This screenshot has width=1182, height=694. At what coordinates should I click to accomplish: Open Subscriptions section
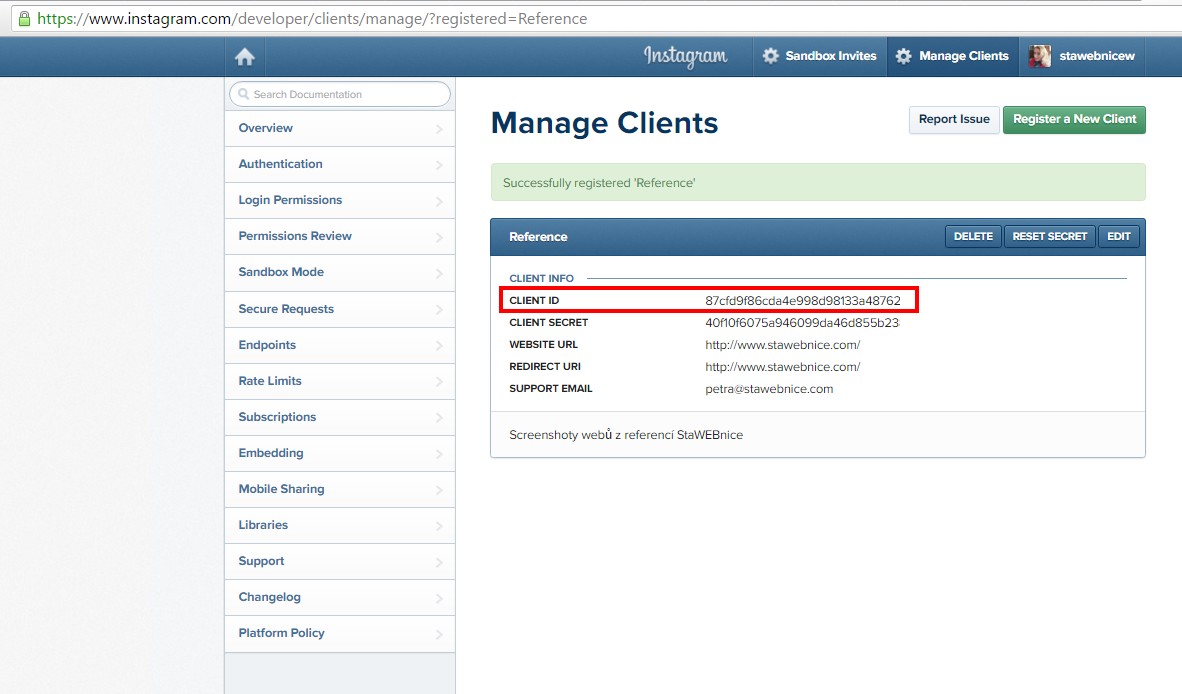(x=340, y=417)
